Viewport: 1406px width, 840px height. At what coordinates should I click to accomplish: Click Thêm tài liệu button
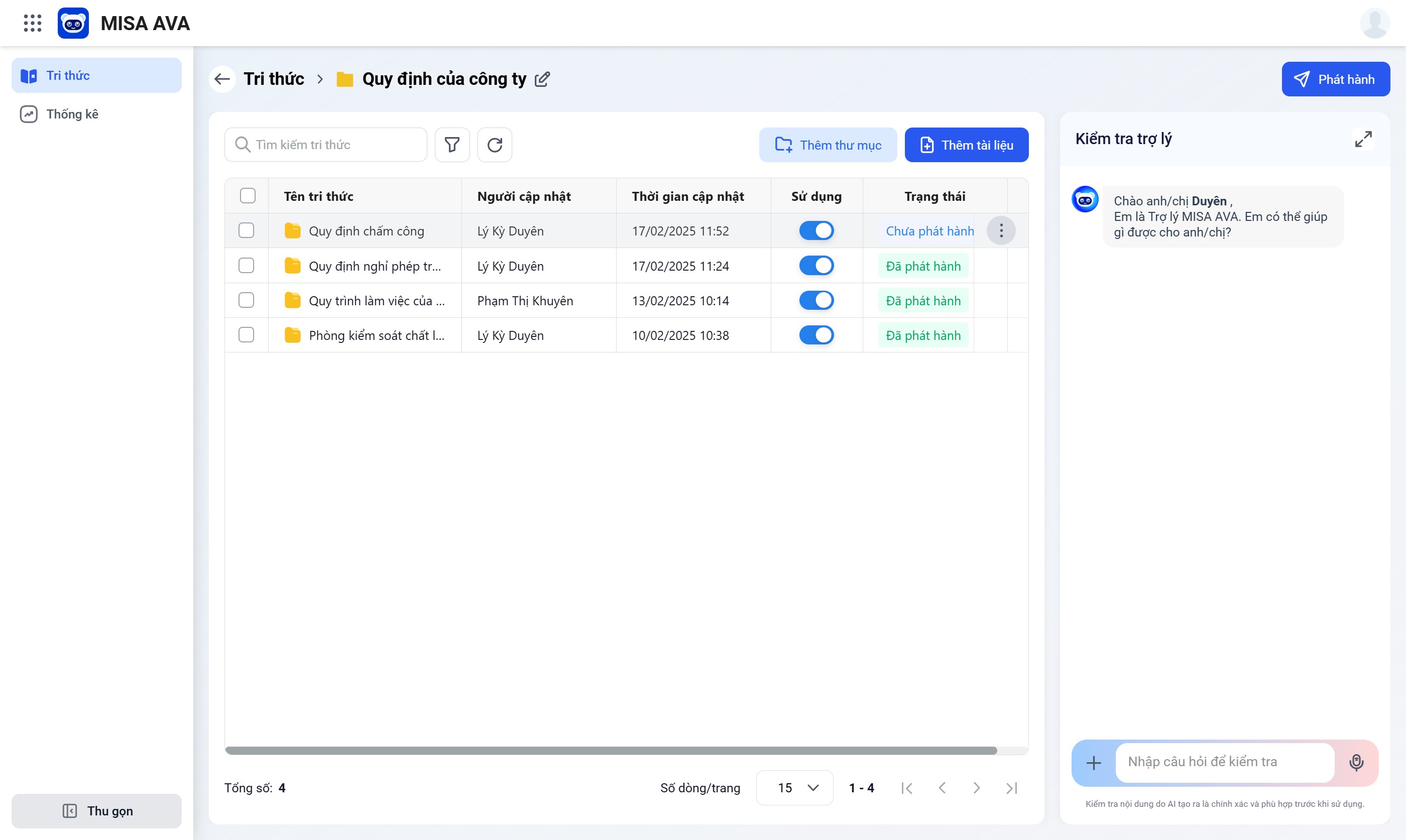click(966, 145)
